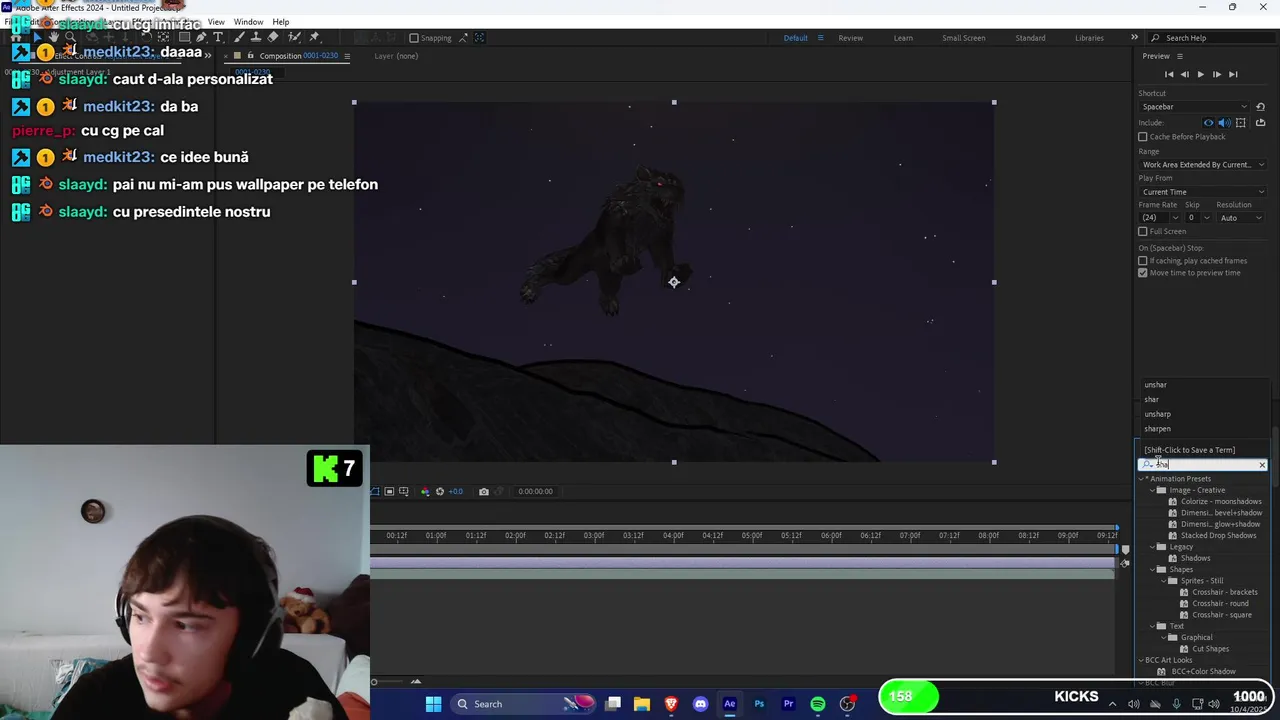The width and height of the screenshot is (1280, 720).
Task: Select suggested search term 'shar'
Action: pyautogui.click(x=1151, y=399)
